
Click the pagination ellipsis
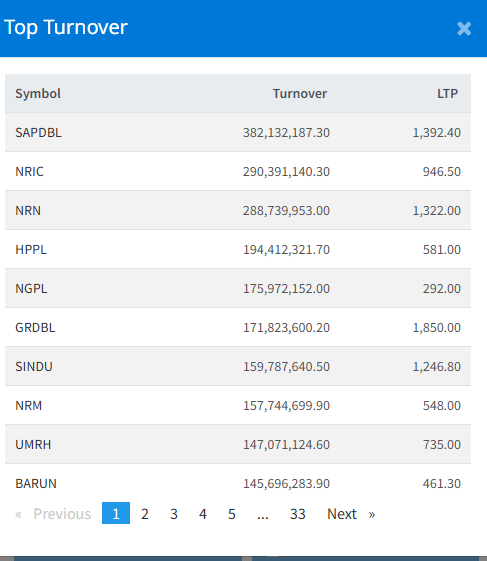263,514
